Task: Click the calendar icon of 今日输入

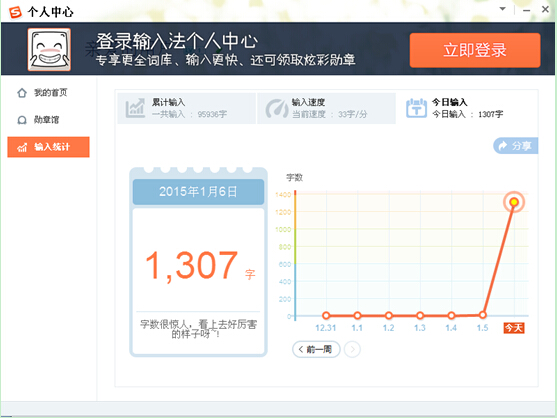Action: pyautogui.click(x=416, y=108)
